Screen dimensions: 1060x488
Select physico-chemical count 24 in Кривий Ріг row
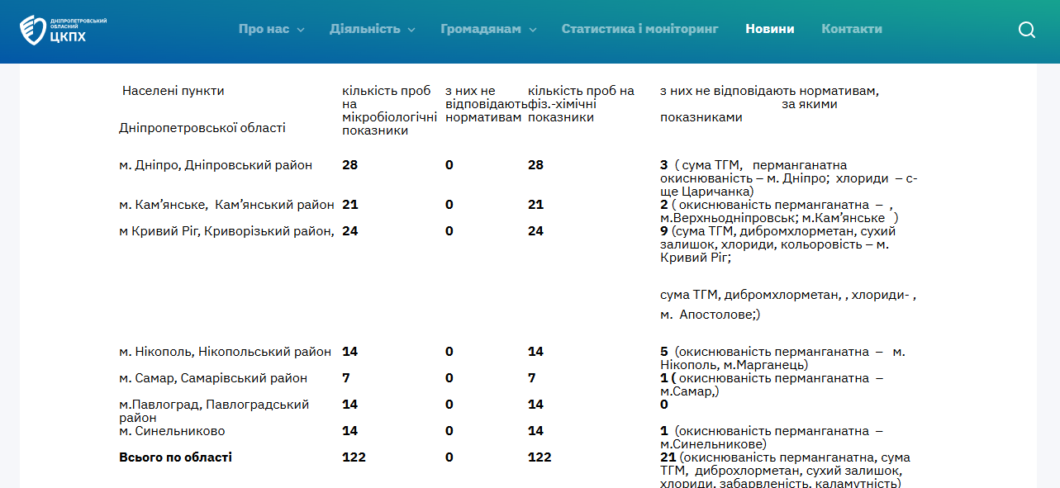point(535,231)
